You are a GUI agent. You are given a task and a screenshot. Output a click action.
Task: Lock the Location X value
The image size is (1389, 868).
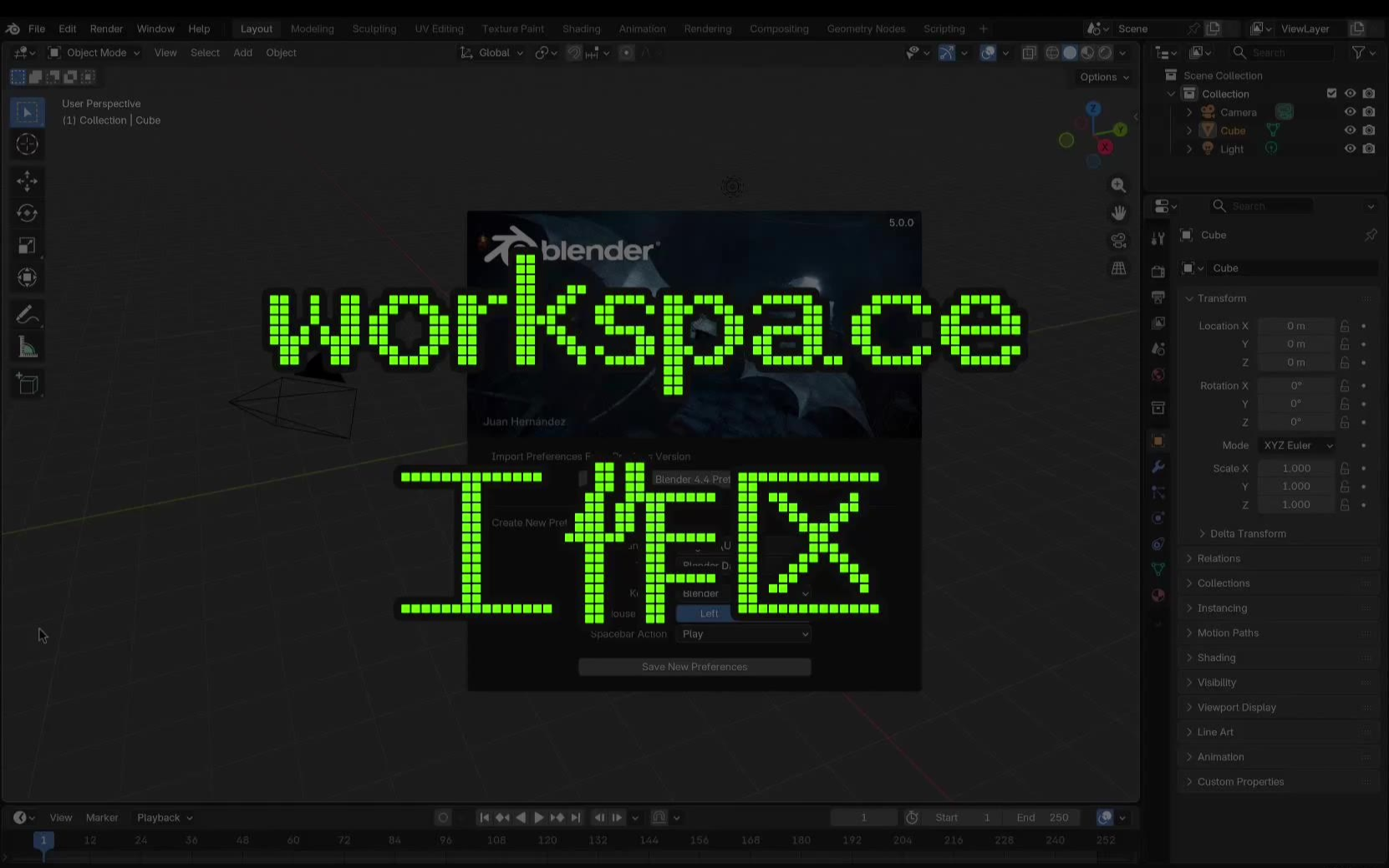[x=1345, y=326]
